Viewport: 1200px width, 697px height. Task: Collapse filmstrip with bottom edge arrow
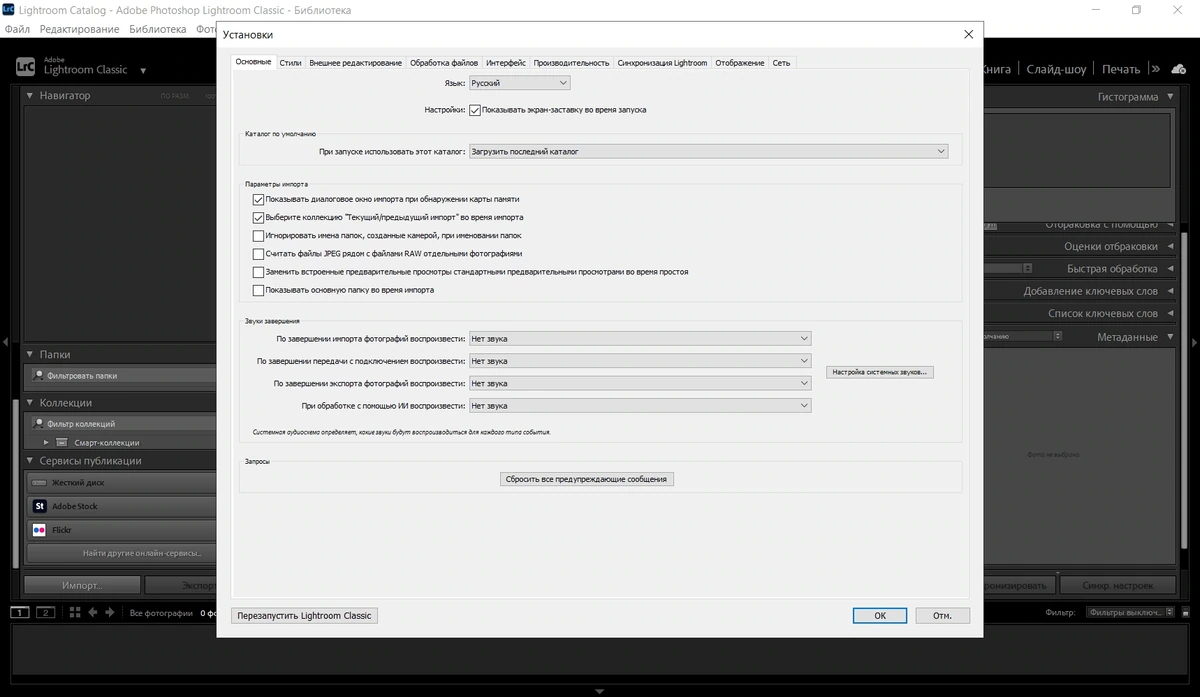tap(600, 691)
